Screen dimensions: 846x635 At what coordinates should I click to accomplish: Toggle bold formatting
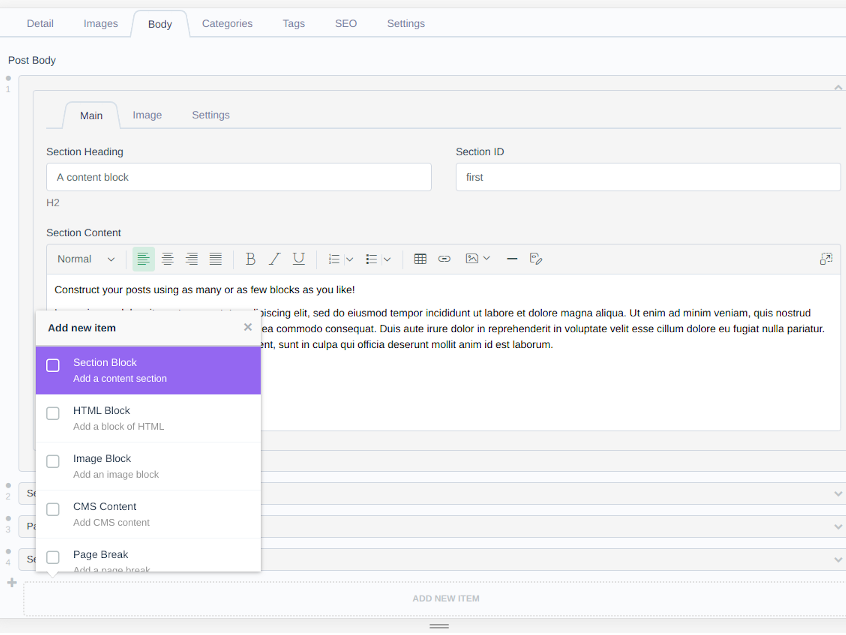pyautogui.click(x=250, y=259)
